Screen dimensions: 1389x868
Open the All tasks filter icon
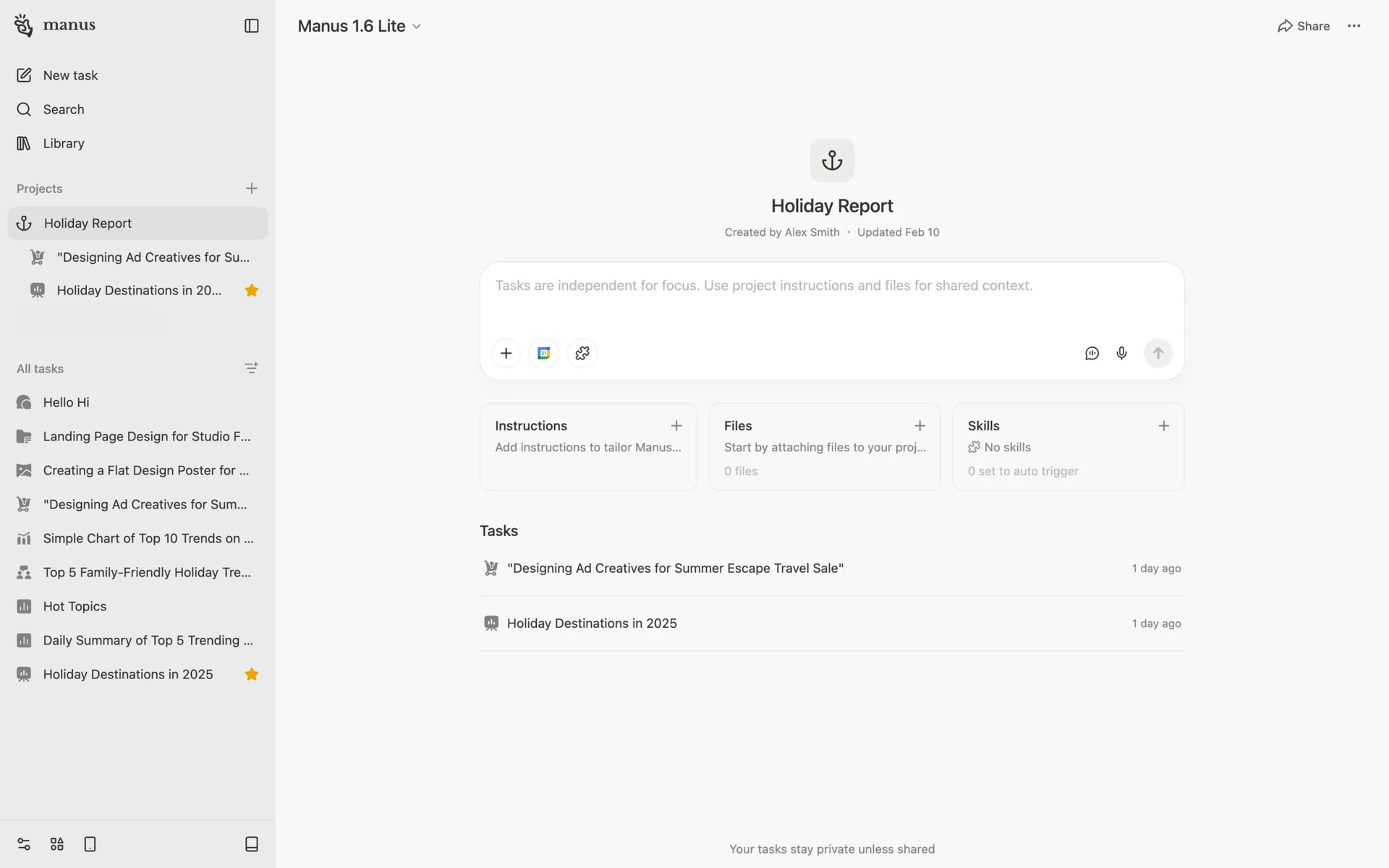(x=251, y=368)
